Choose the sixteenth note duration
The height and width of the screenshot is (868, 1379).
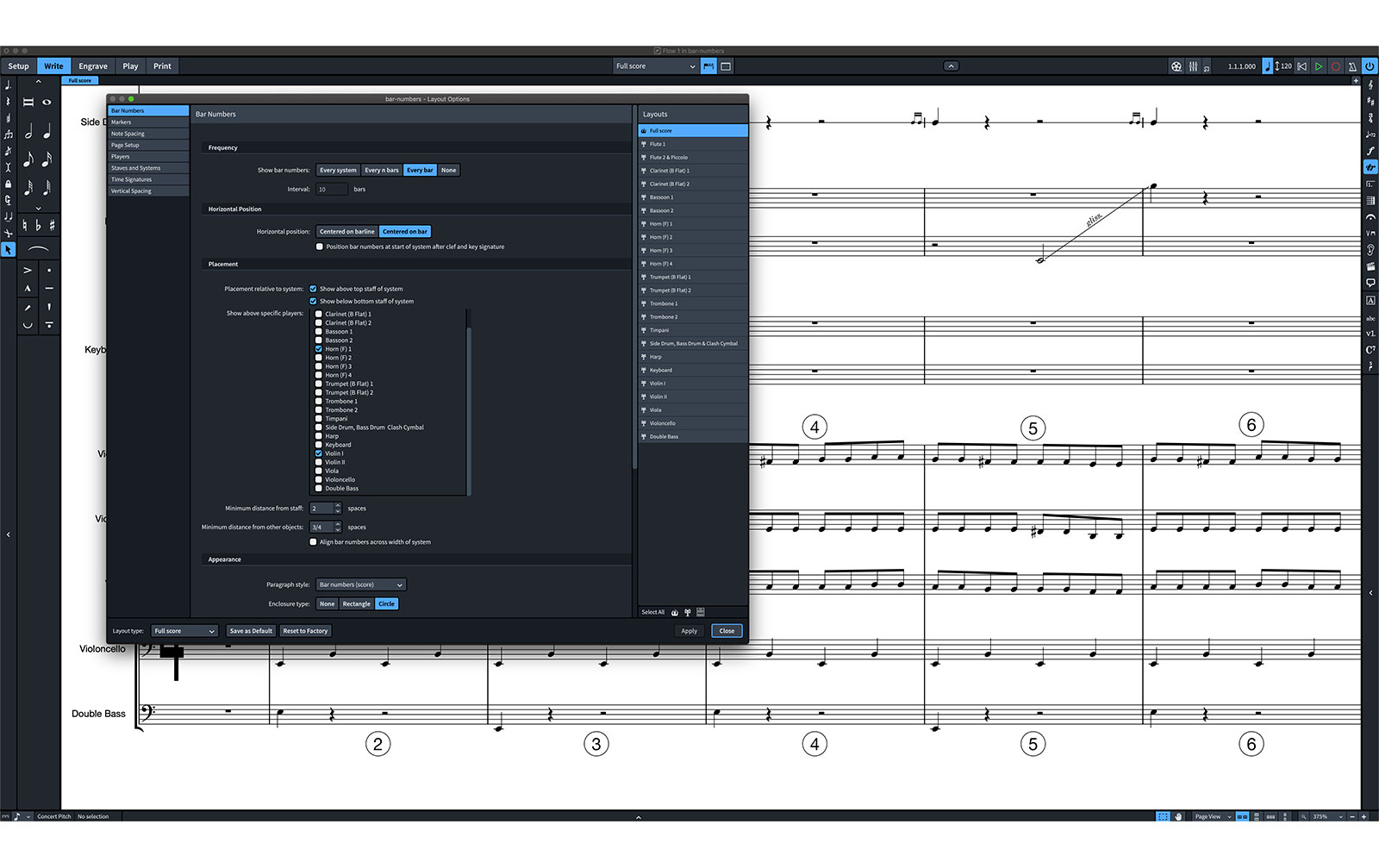[47, 159]
